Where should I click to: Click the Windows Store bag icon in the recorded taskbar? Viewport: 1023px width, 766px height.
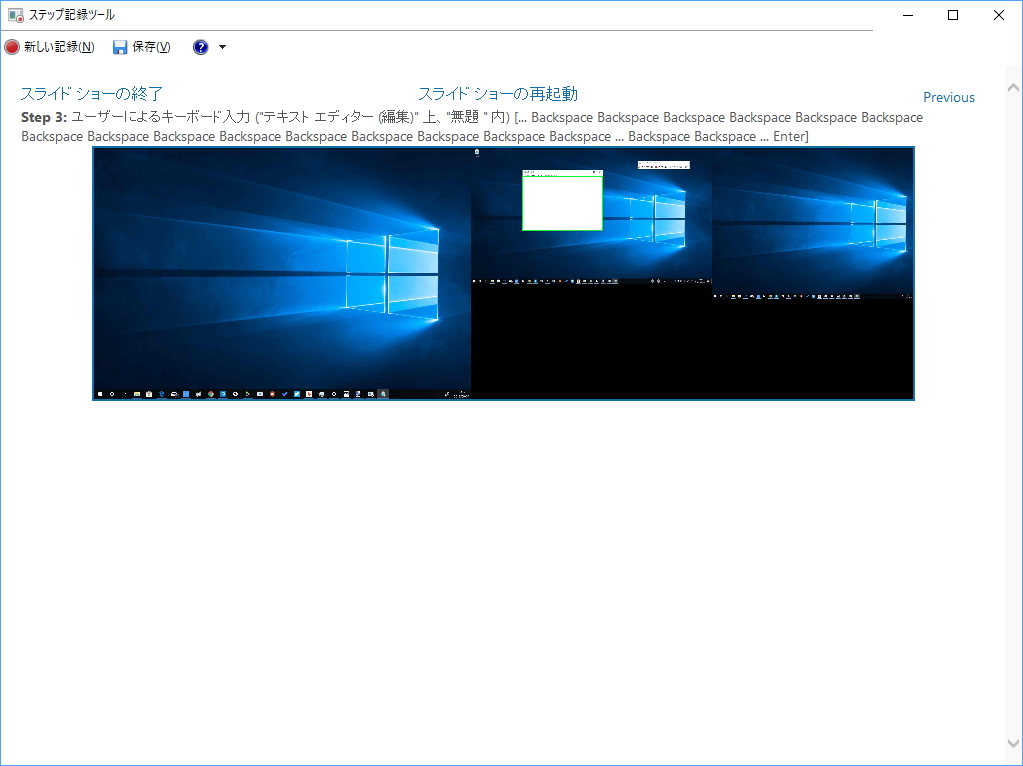[x=186, y=391]
